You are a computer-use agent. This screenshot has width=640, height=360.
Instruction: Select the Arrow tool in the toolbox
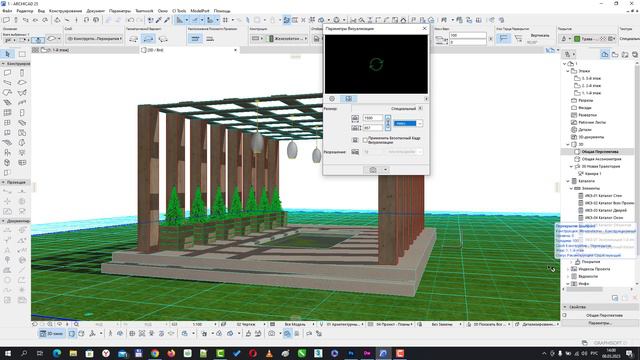click(x=7, y=54)
